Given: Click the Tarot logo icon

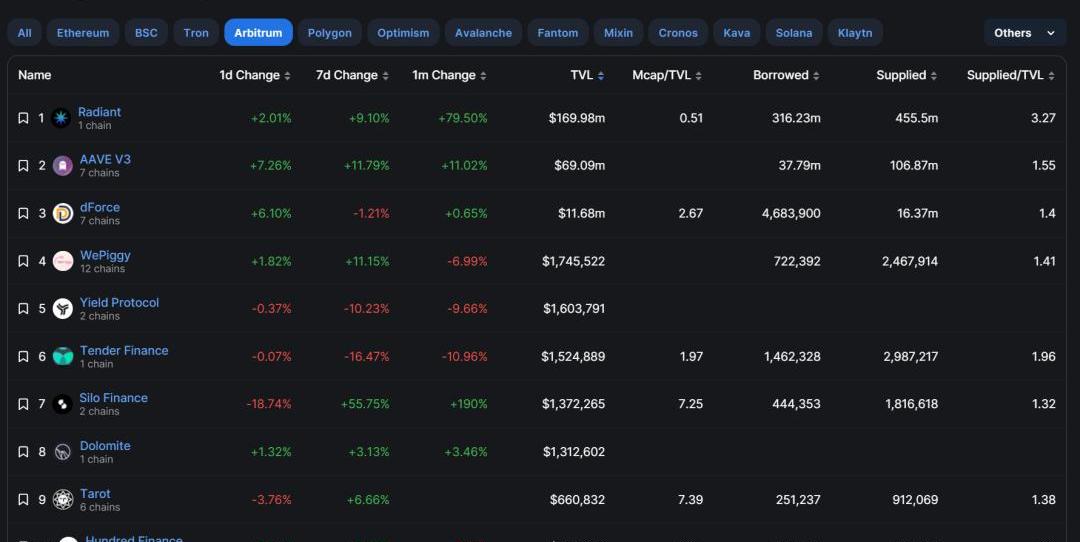Looking at the screenshot, I should pyautogui.click(x=63, y=499).
